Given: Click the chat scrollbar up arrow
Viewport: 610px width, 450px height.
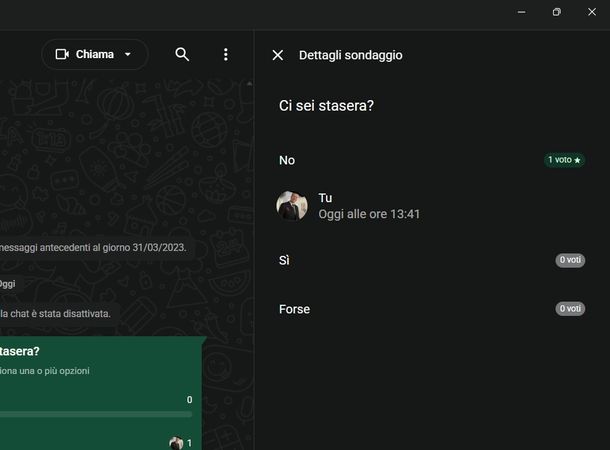Looking at the screenshot, I should pyautogui.click(x=249, y=84).
